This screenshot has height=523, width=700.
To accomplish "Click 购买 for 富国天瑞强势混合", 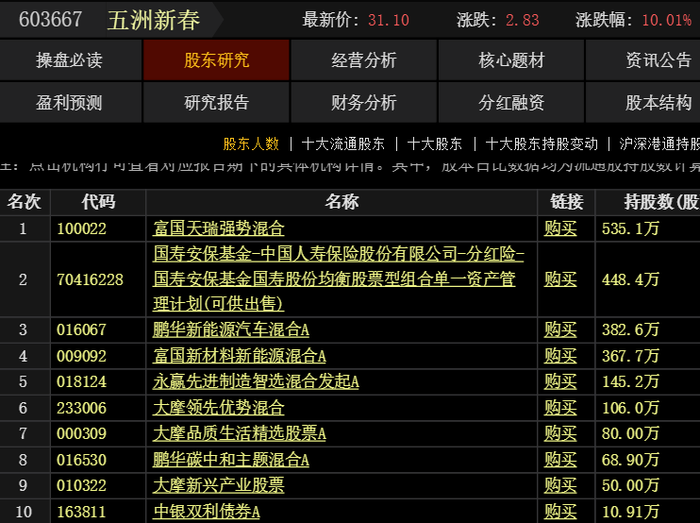I will 560,228.
